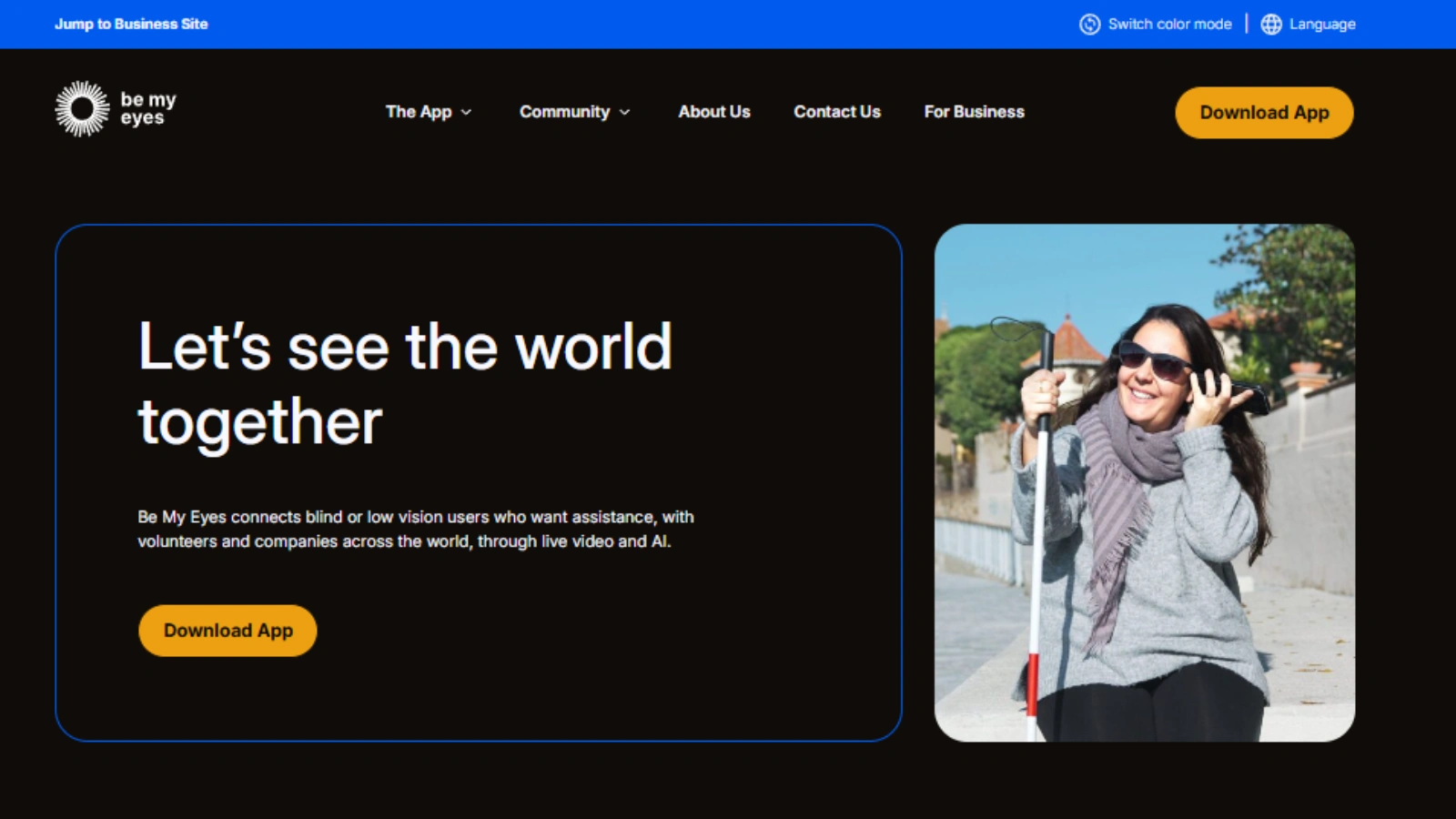The image size is (1456, 819).
Task: Navigate to For Business
Action: (x=974, y=112)
